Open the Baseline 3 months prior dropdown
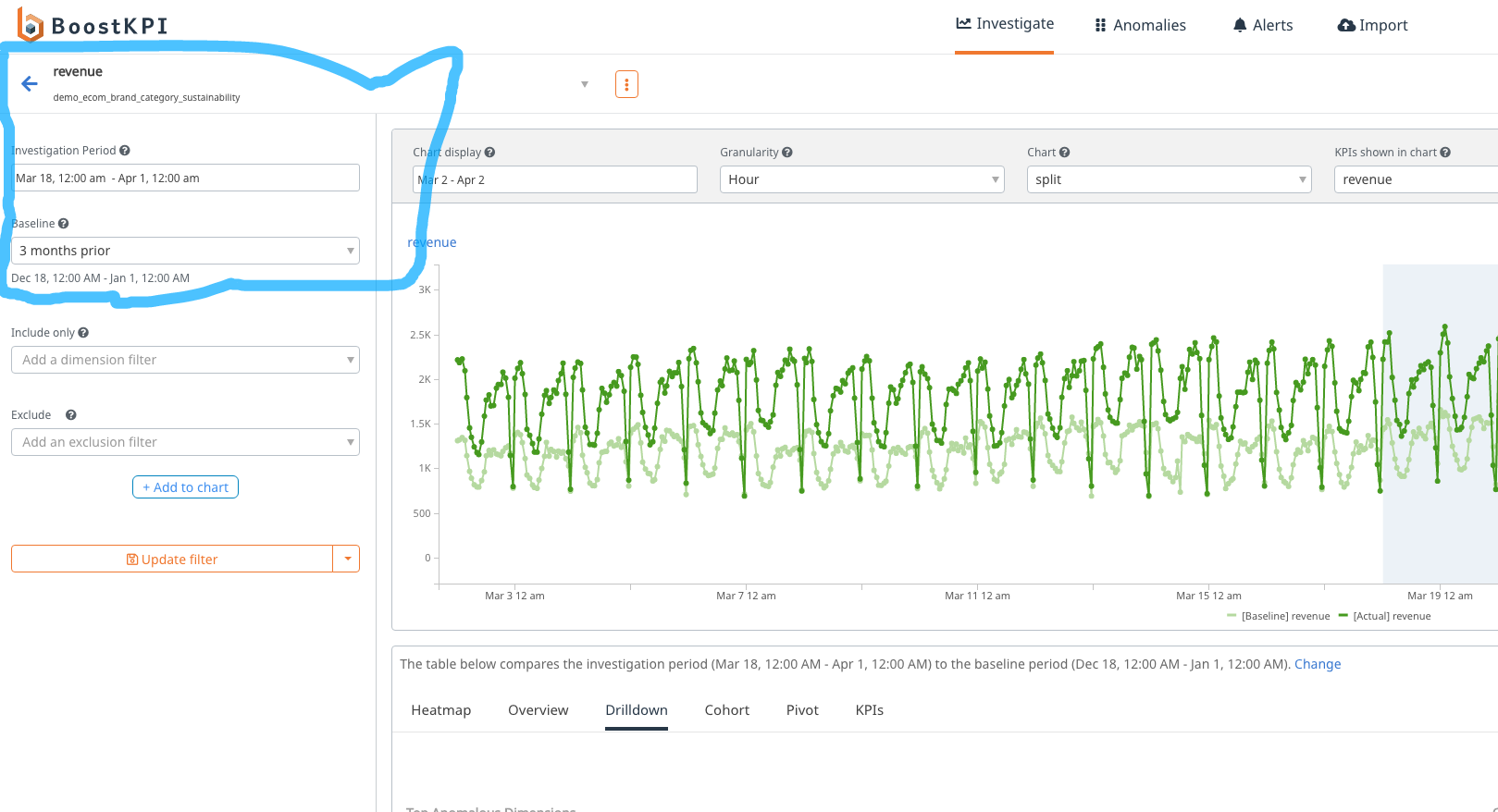The width and height of the screenshot is (1498, 812). coord(185,251)
